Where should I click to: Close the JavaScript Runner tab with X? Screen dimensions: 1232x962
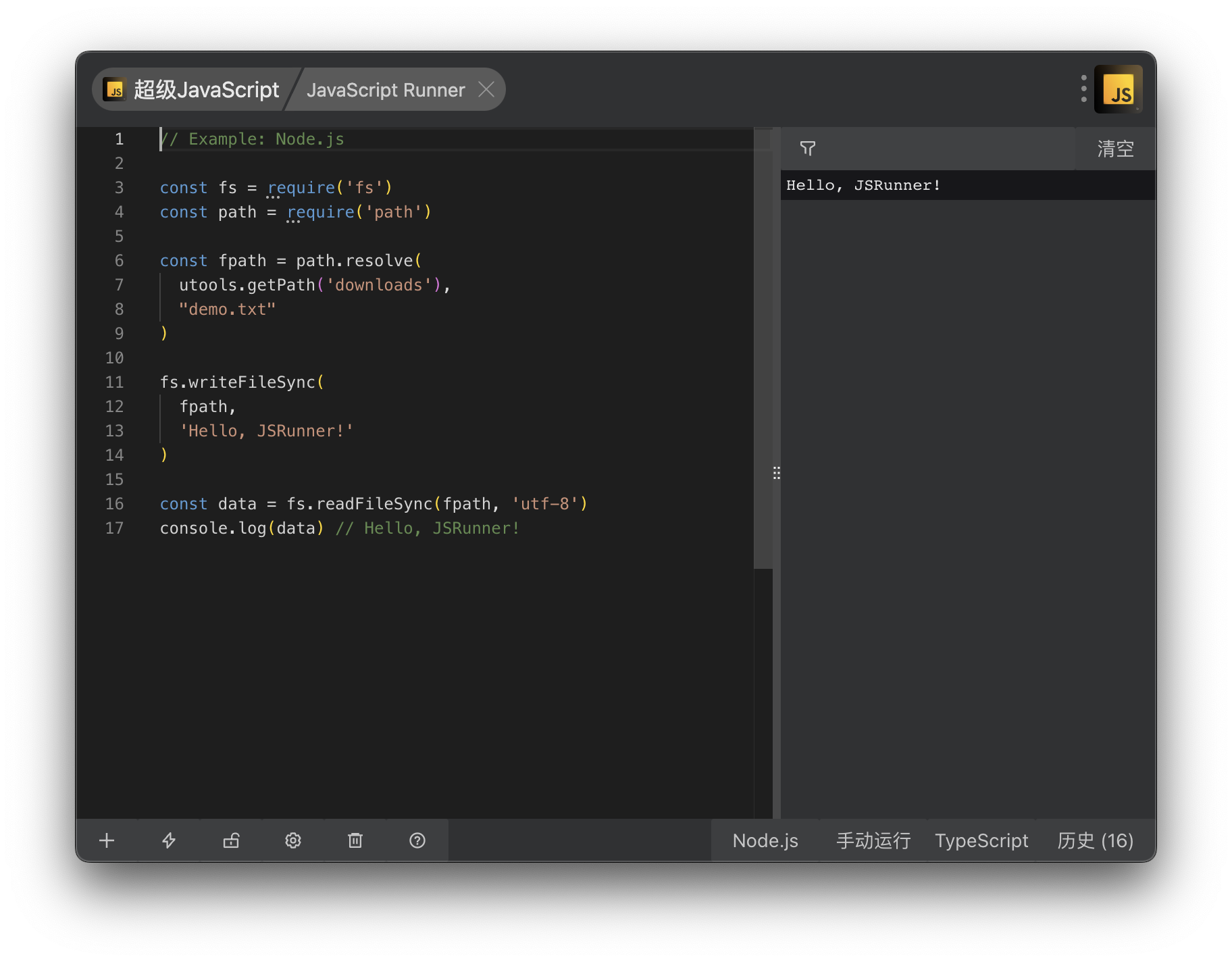coord(486,89)
